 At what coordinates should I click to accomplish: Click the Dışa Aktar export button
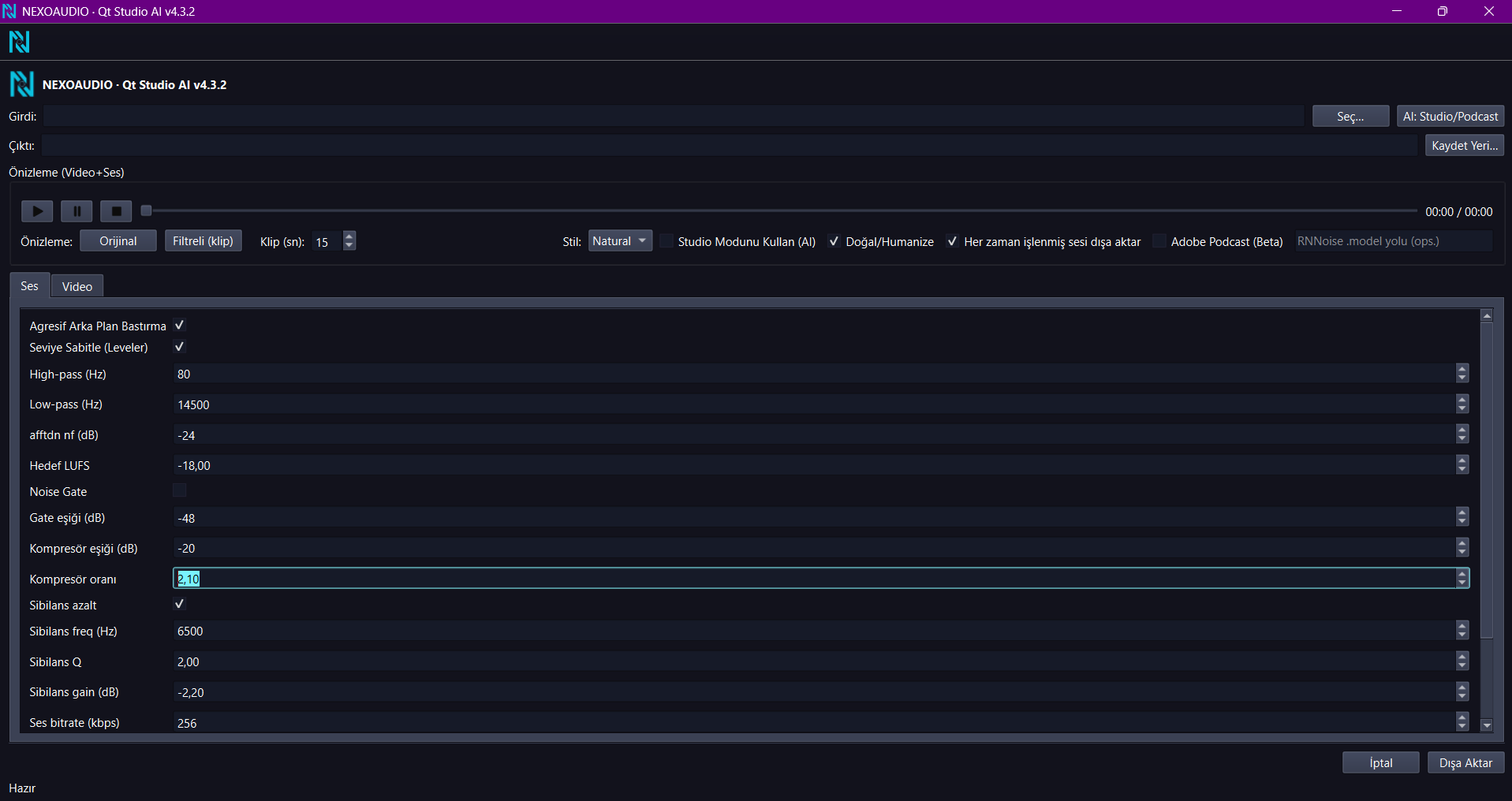pyautogui.click(x=1465, y=763)
